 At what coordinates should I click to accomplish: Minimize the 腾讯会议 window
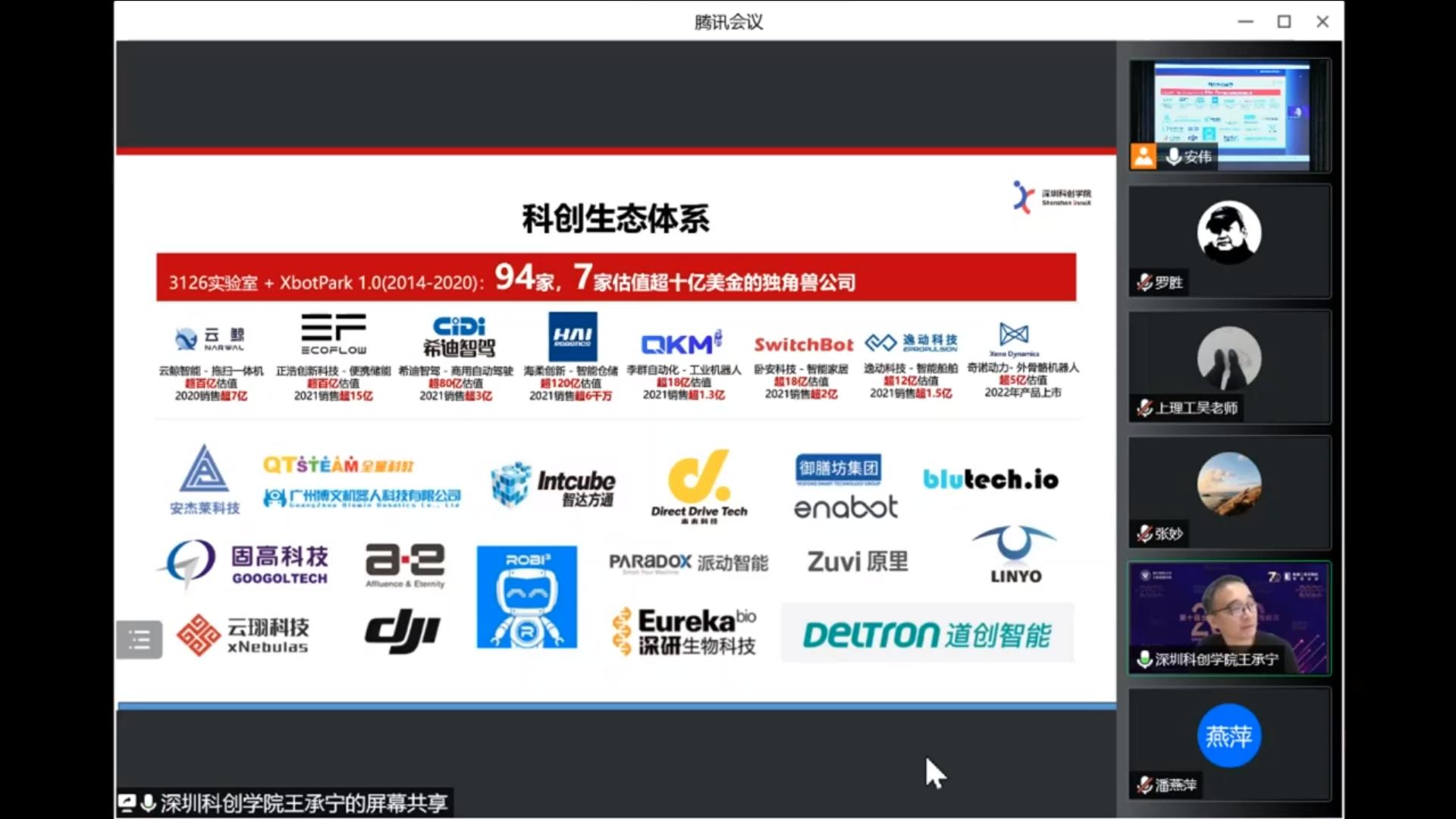pos(1245,21)
